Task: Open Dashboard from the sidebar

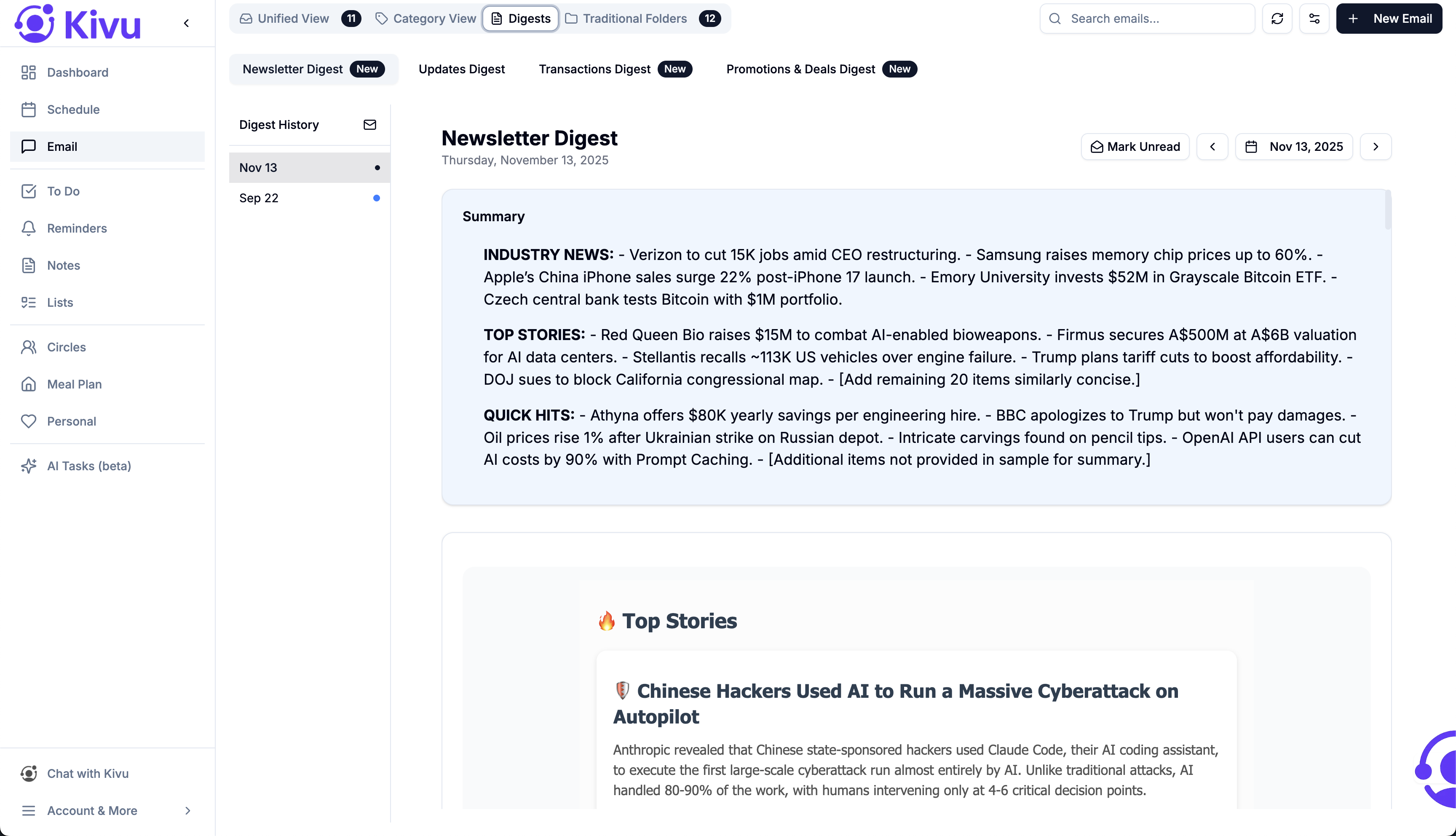Action: [78, 72]
